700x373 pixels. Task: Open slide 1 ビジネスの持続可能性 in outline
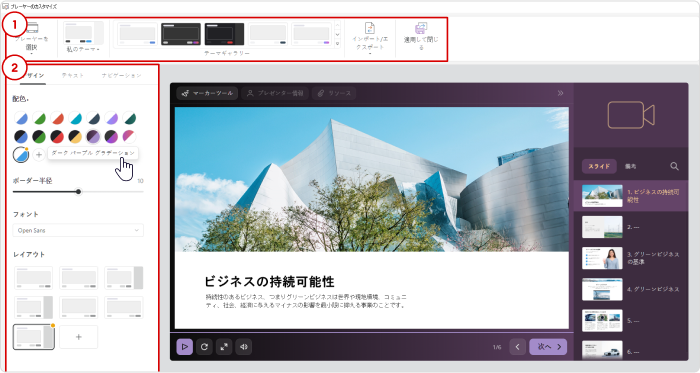pyautogui.click(x=630, y=196)
